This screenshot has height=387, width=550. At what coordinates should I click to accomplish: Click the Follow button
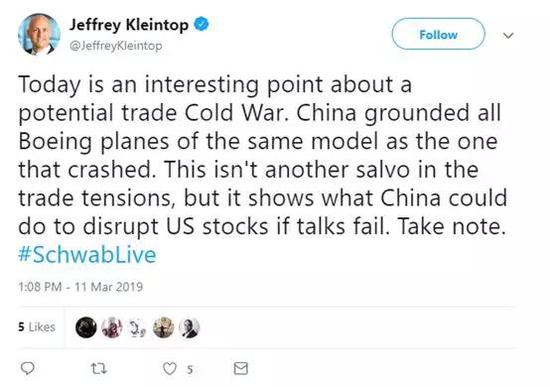[x=438, y=34]
